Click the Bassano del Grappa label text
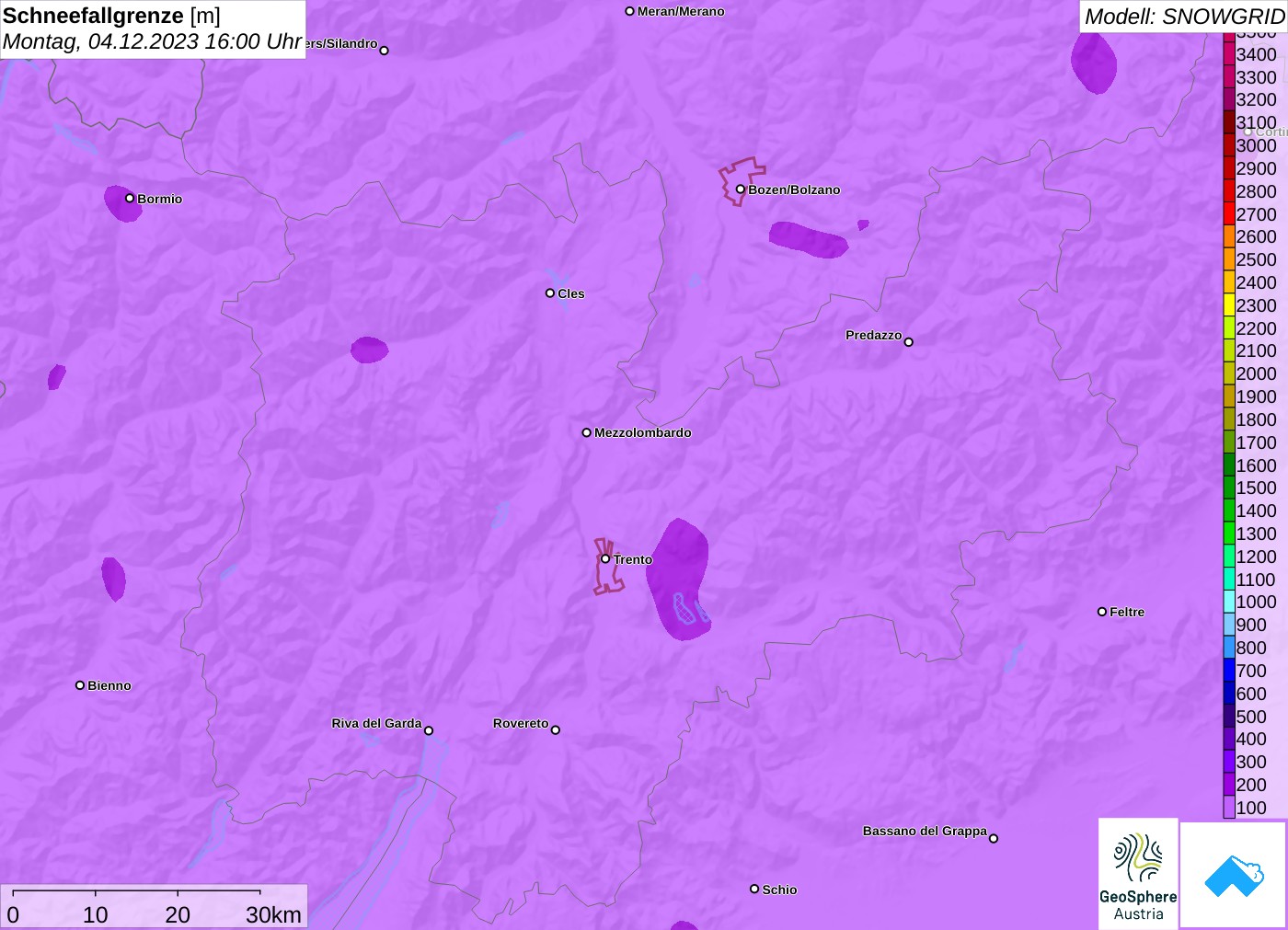 tap(925, 831)
